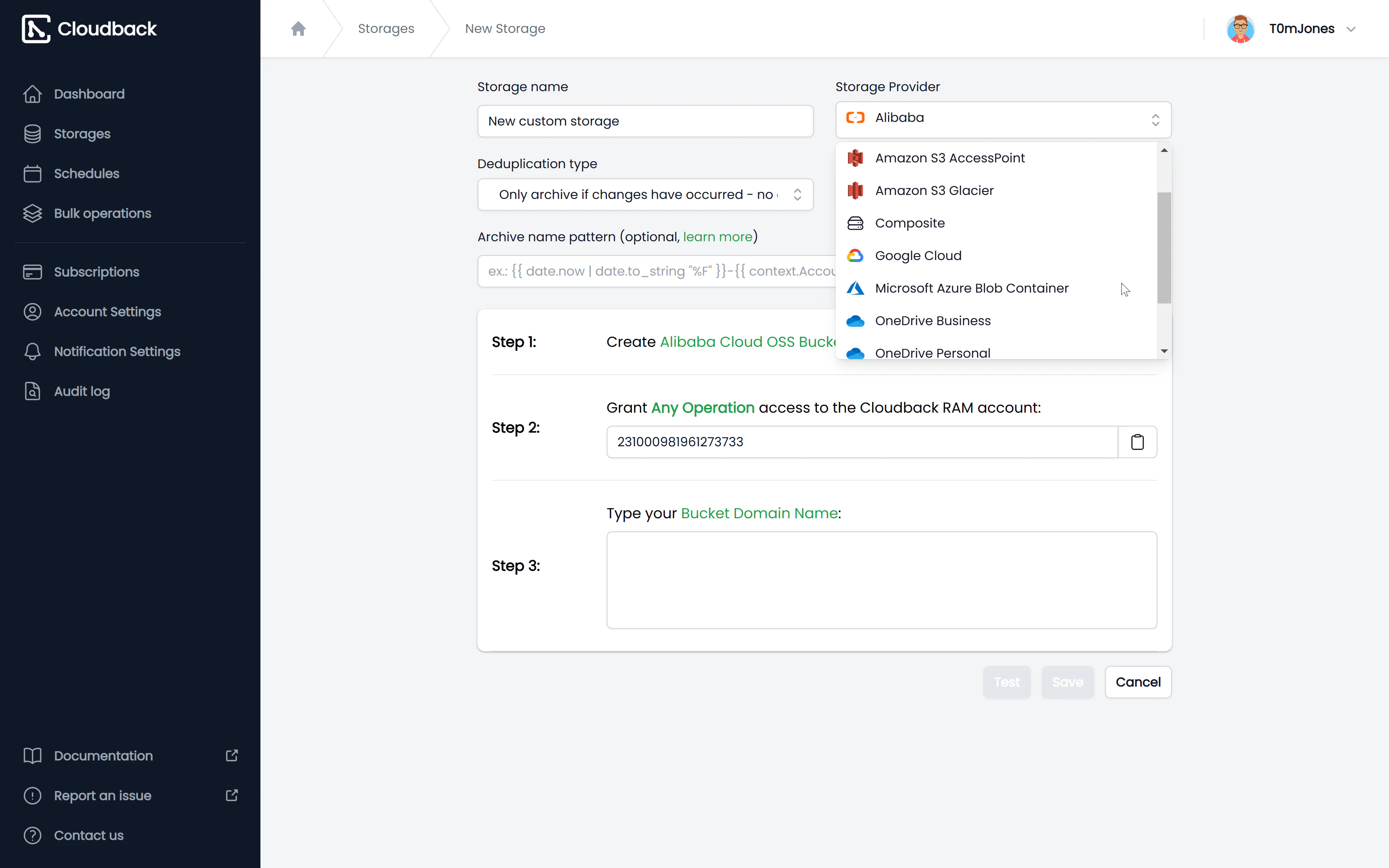
Task: Click the provider list scroll-down arrow
Action: (1163, 351)
